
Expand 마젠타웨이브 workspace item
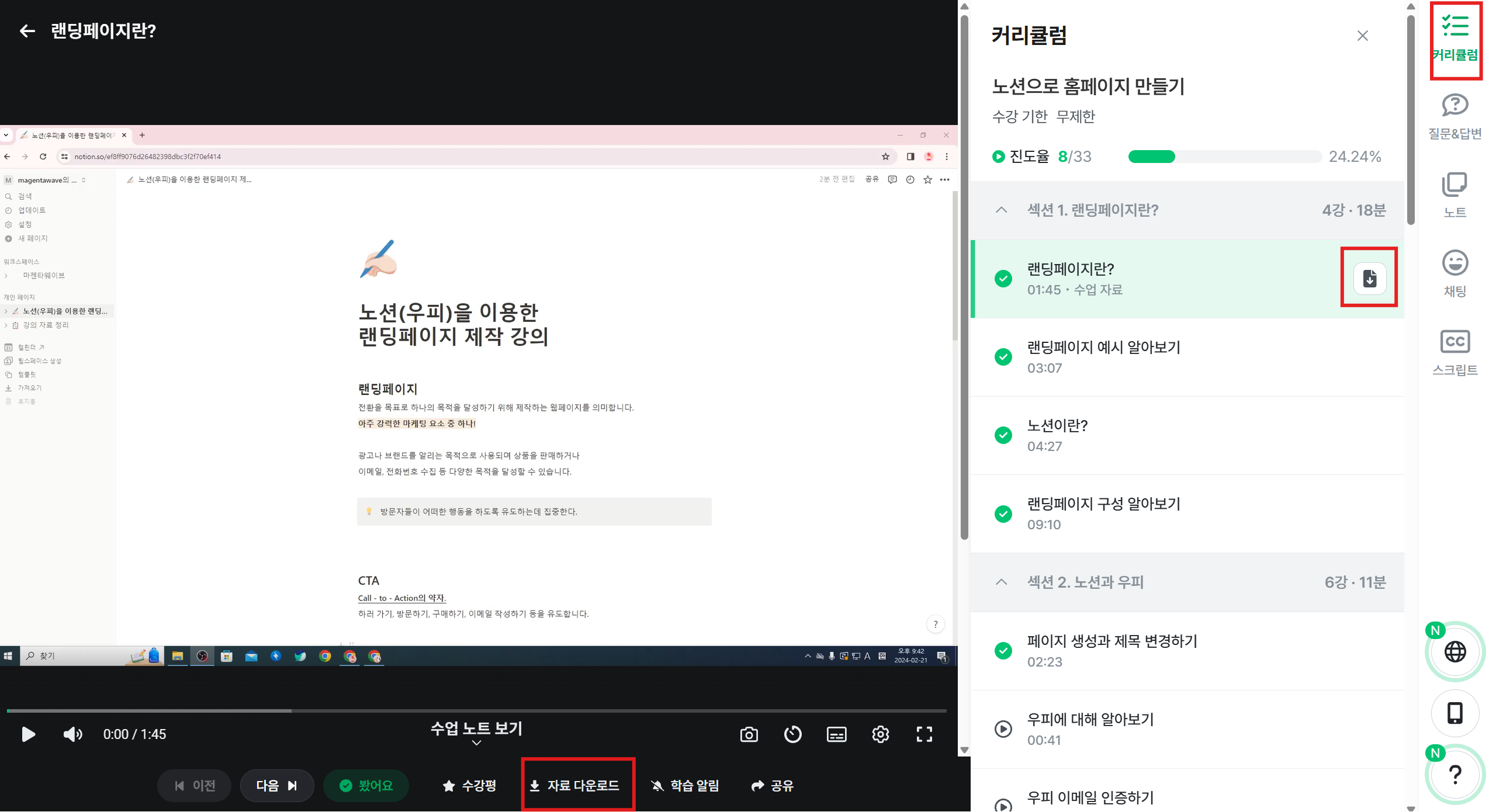(6, 276)
